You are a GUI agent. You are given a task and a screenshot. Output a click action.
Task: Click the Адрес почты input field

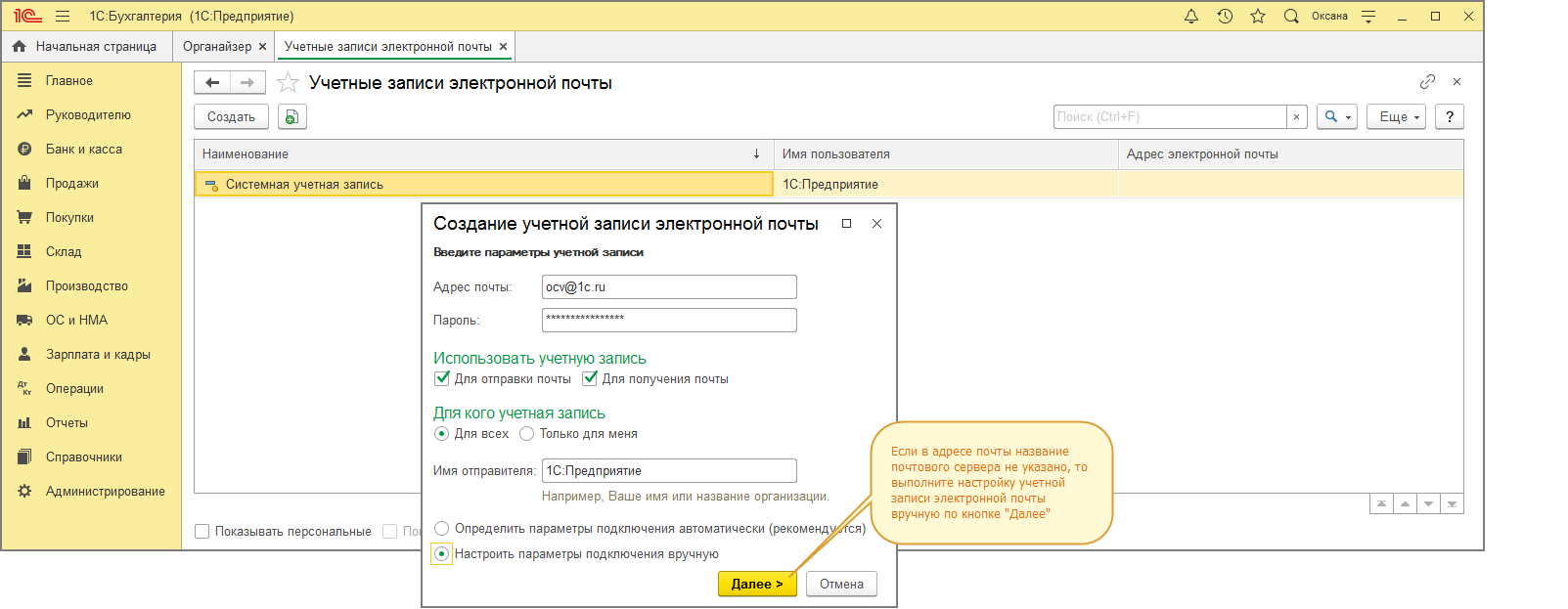pos(669,286)
